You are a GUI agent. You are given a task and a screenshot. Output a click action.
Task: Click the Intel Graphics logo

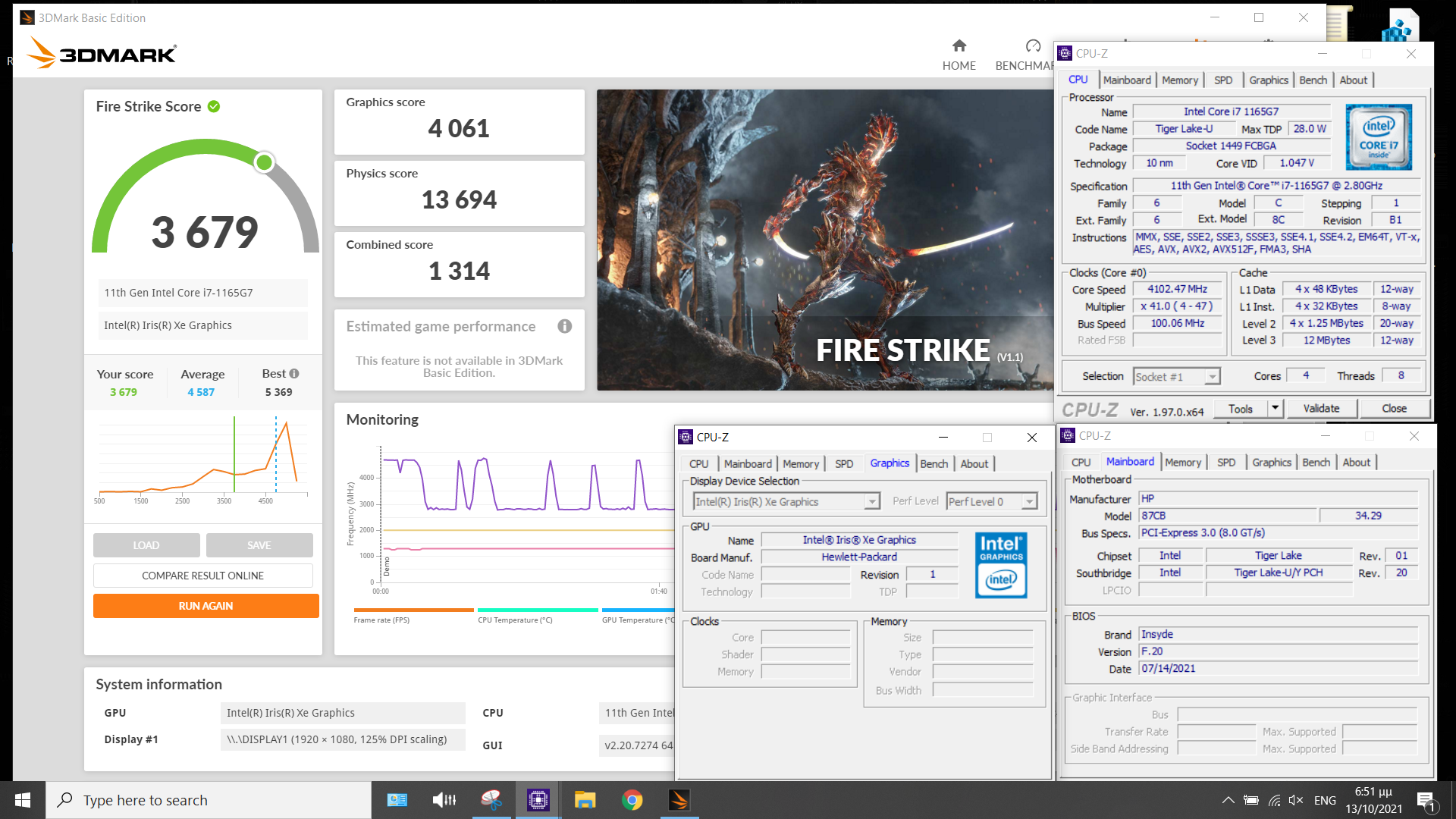[1001, 565]
